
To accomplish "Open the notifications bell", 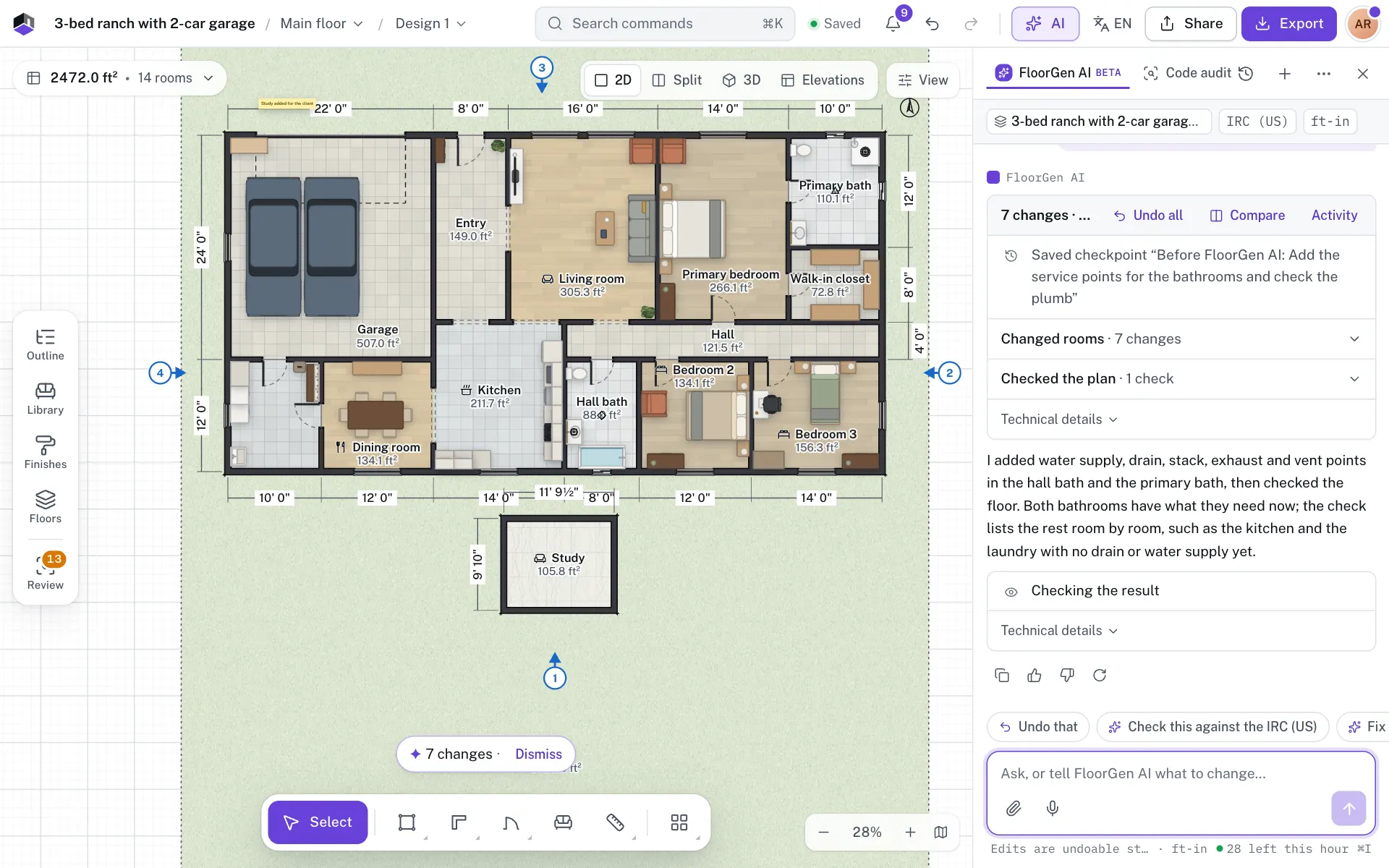I will click(893, 24).
